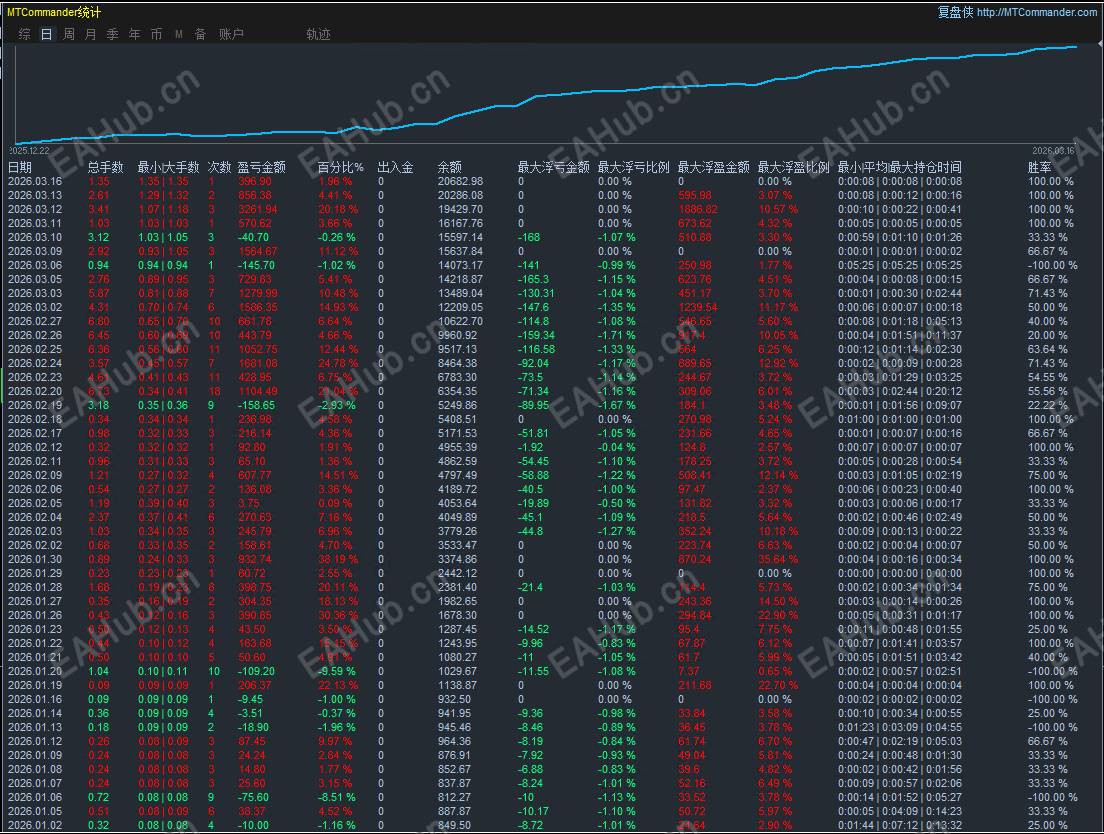
Task: Click loss value -158.65
Action: [x=256, y=405]
